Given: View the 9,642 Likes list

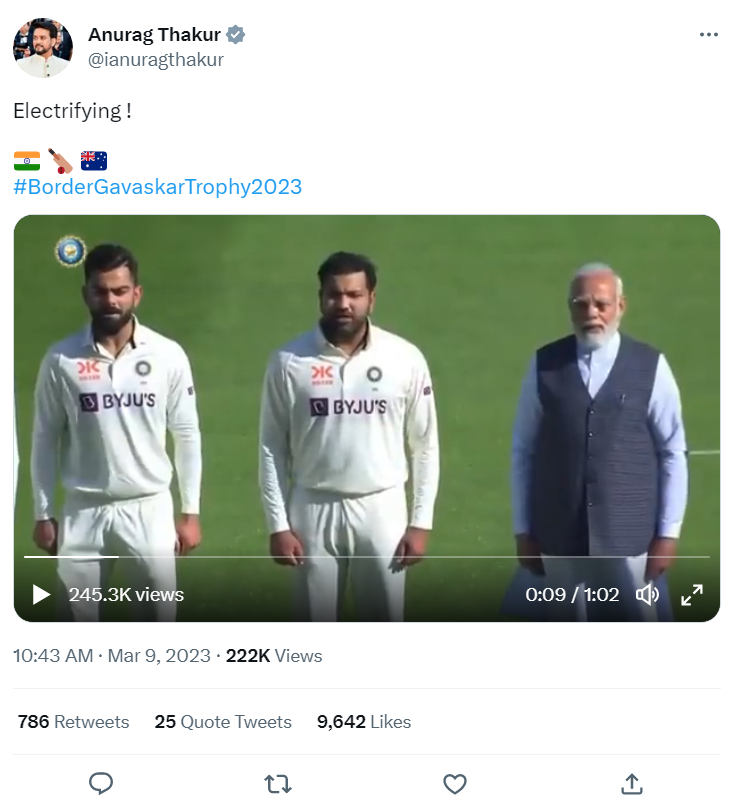Looking at the screenshot, I should coord(364,722).
